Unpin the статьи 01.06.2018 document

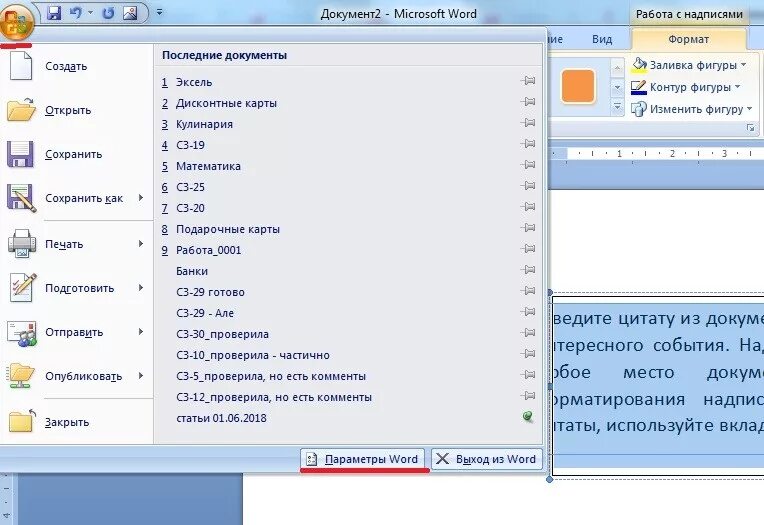click(528, 417)
